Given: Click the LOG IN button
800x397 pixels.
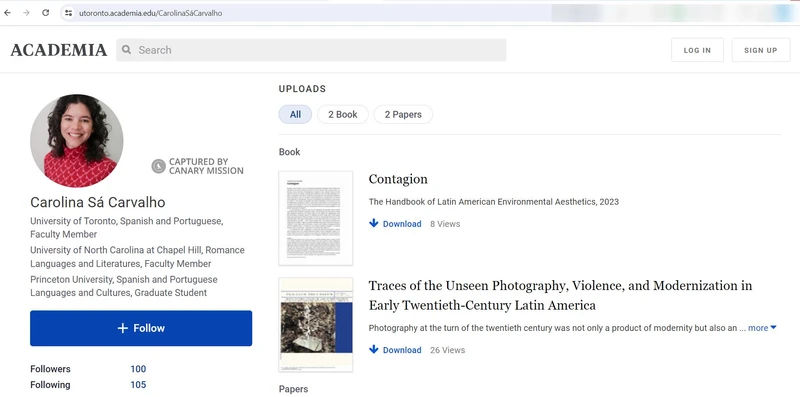Looking at the screenshot, I should (697, 50).
